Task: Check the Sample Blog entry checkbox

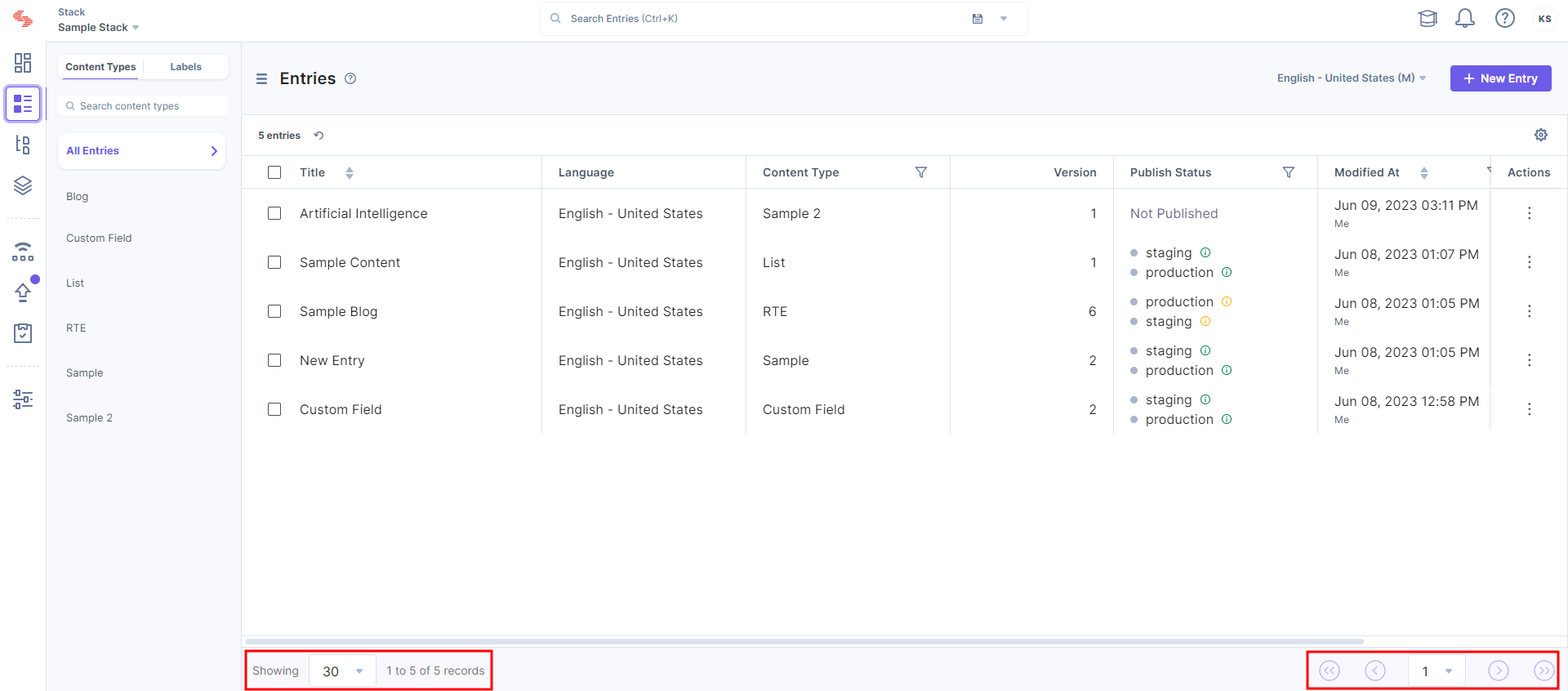Action: (274, 311)
